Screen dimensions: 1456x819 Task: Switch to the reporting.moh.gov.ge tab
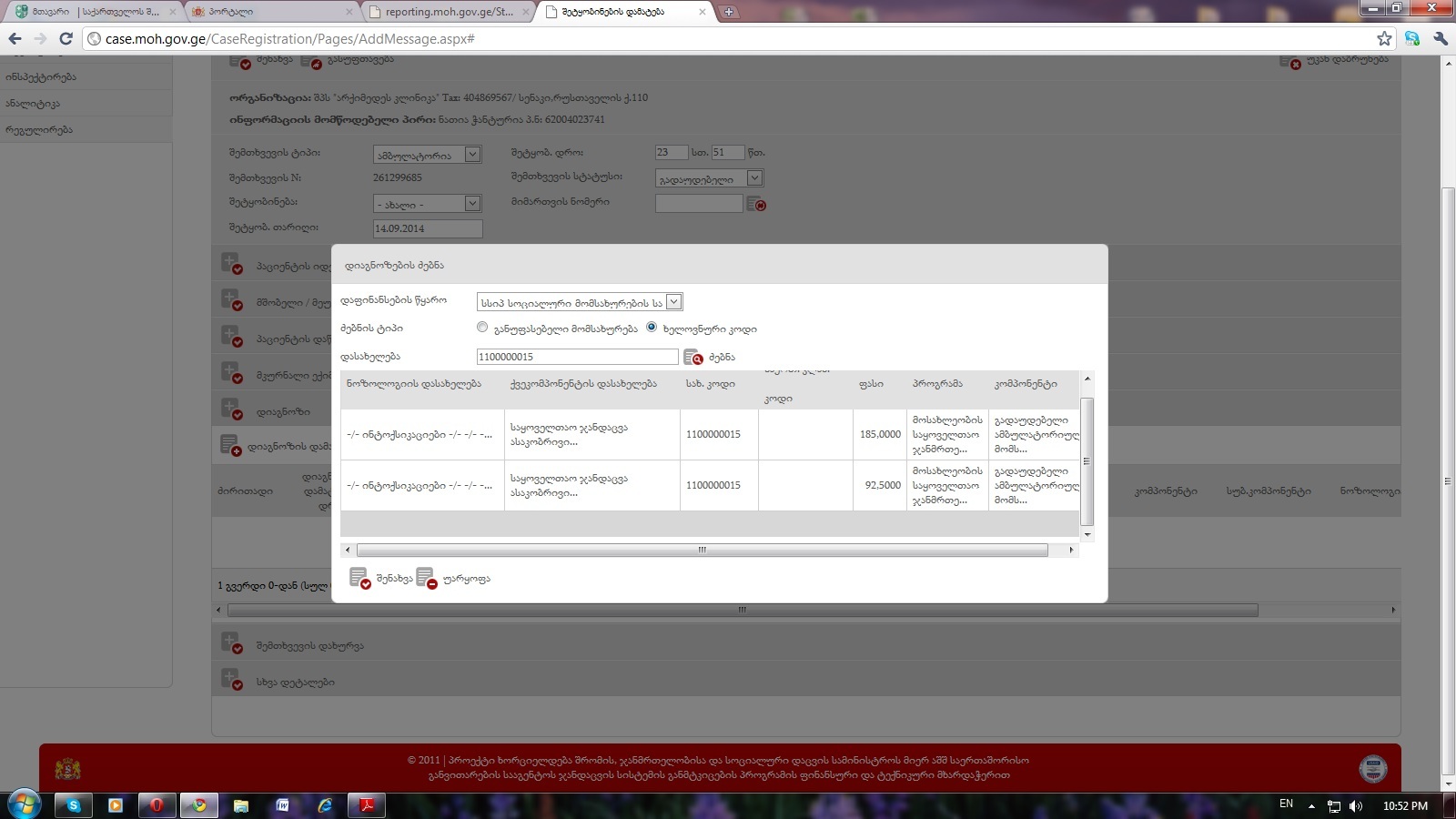(448, 12)
